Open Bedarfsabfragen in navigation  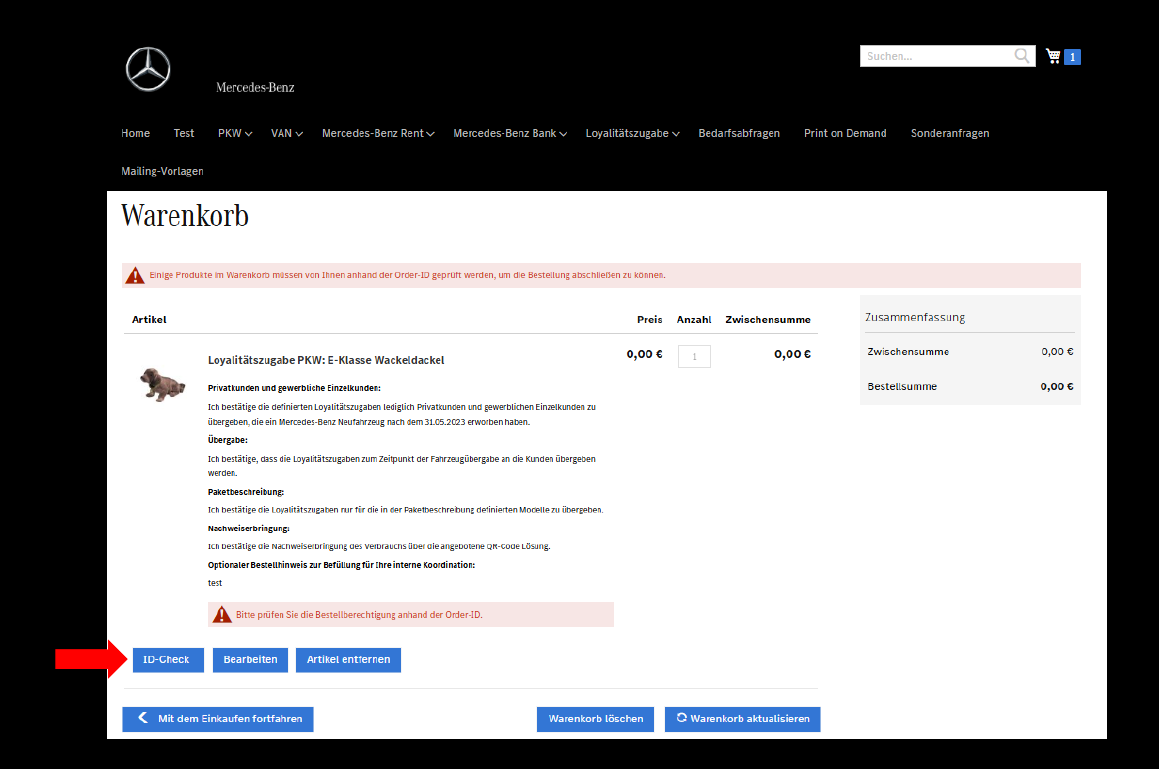[739, 133]
